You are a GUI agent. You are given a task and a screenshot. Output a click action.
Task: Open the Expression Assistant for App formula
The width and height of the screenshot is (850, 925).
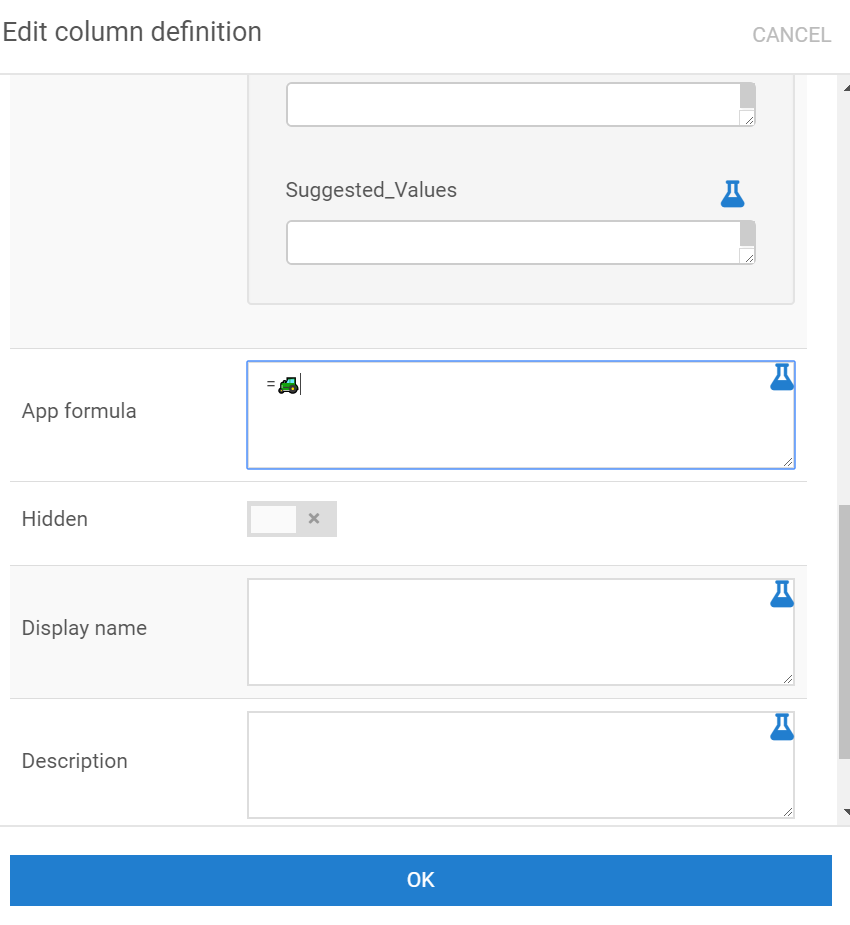[781, 376]
